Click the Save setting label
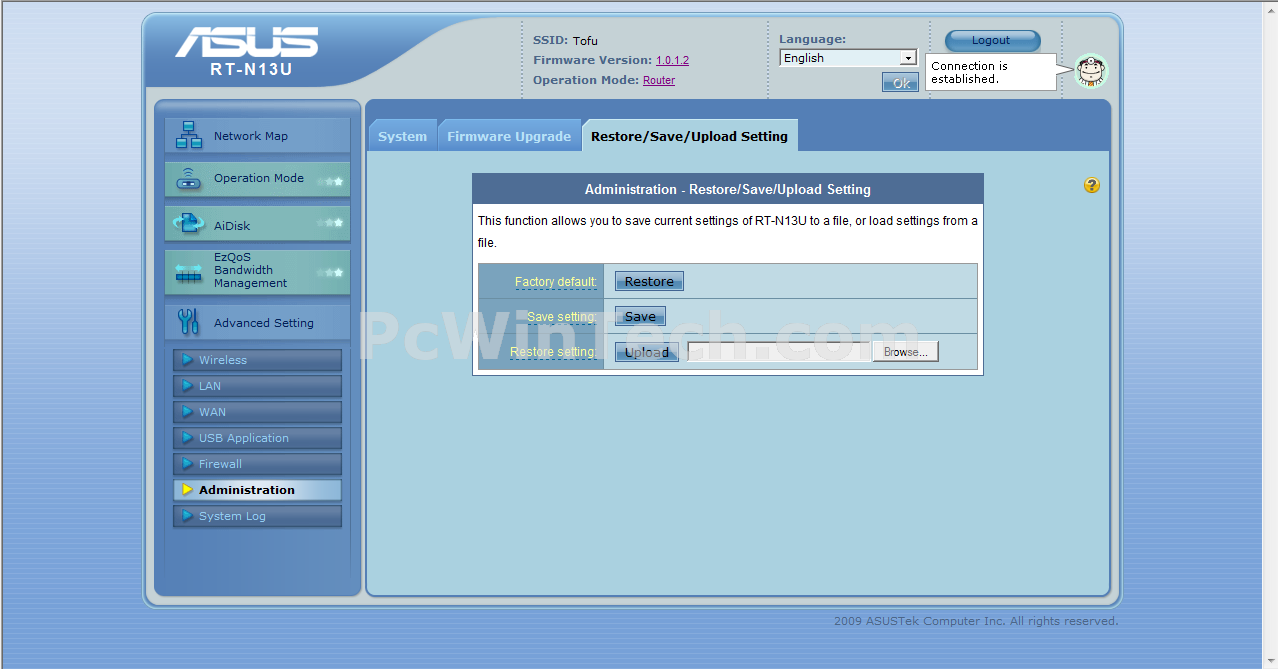 [x=561, y=317]
